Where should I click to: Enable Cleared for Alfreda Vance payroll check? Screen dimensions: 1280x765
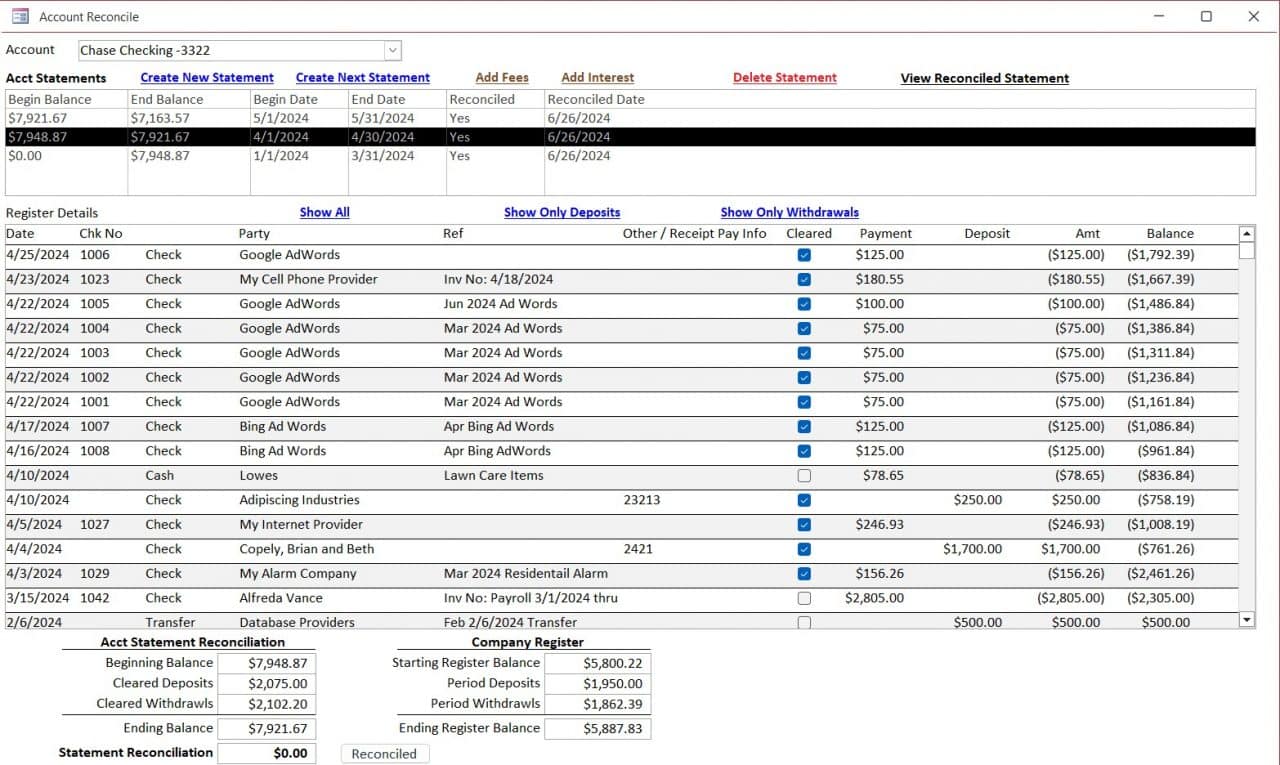point(804,598)
